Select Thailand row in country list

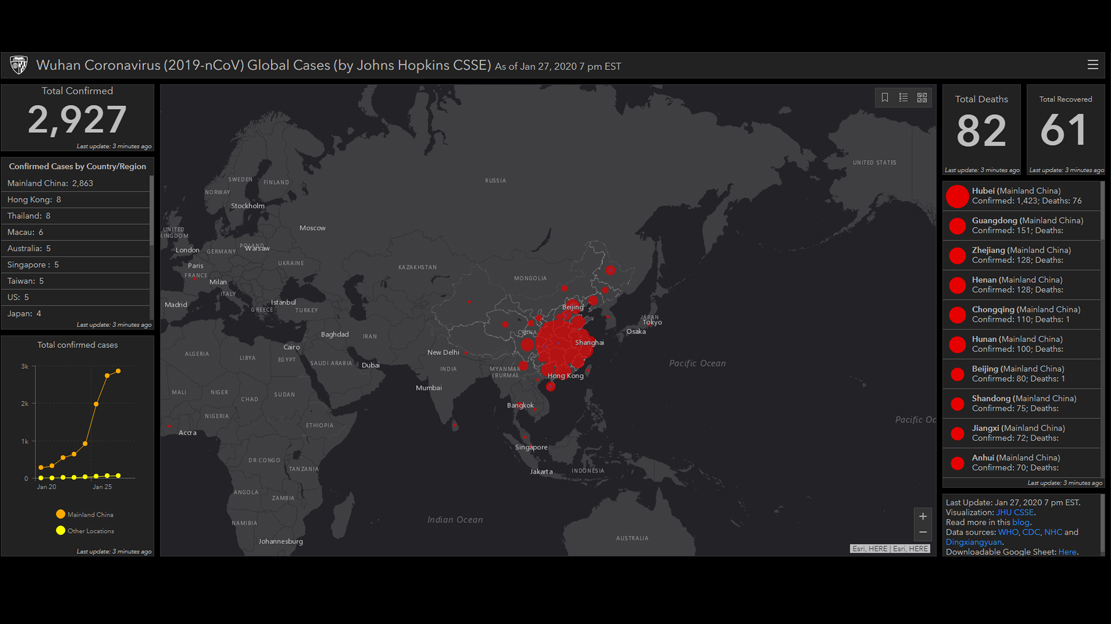[28, 216]
